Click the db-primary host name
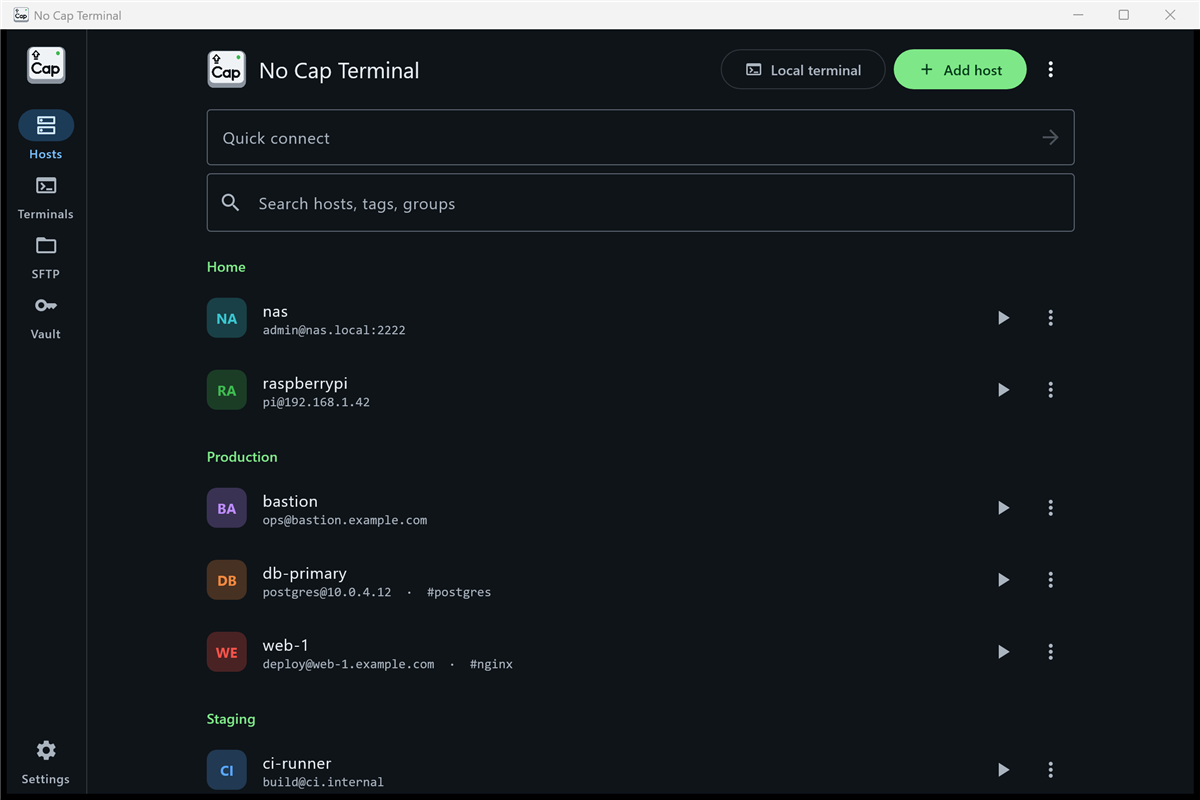The image size is (1200, 800). pos(305,573)
